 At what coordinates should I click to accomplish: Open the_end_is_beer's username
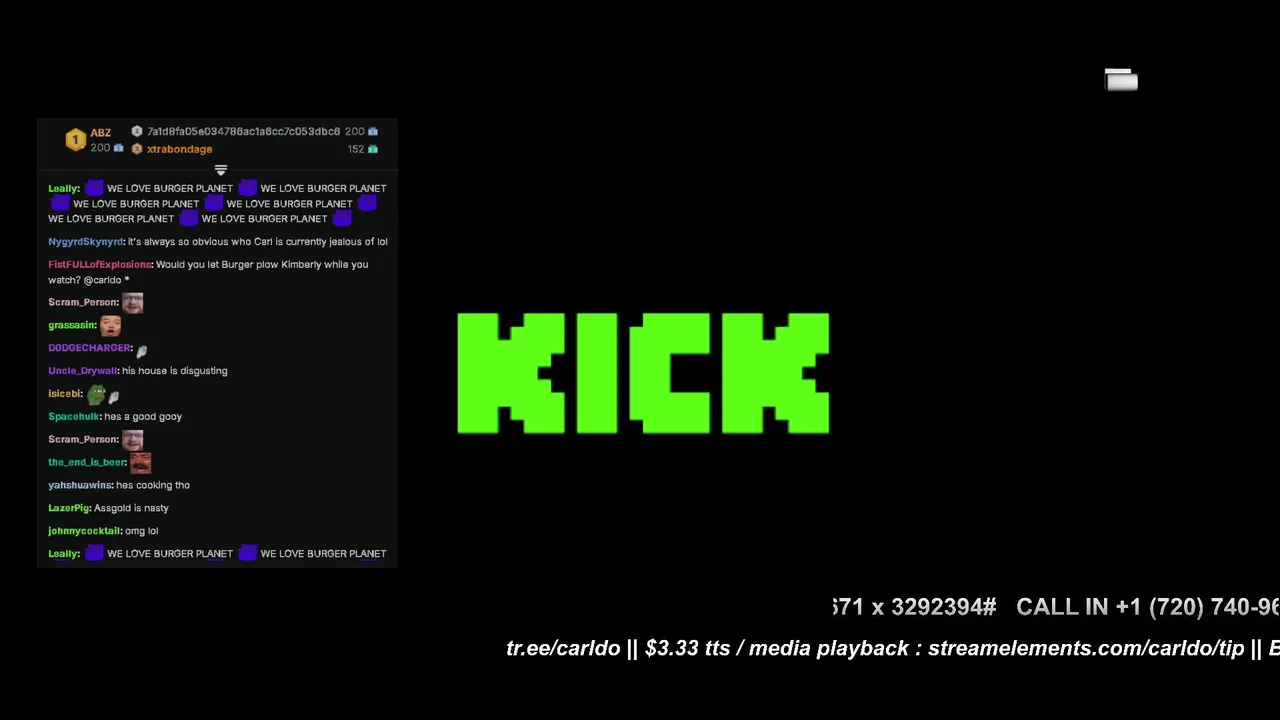coord(87,462)
